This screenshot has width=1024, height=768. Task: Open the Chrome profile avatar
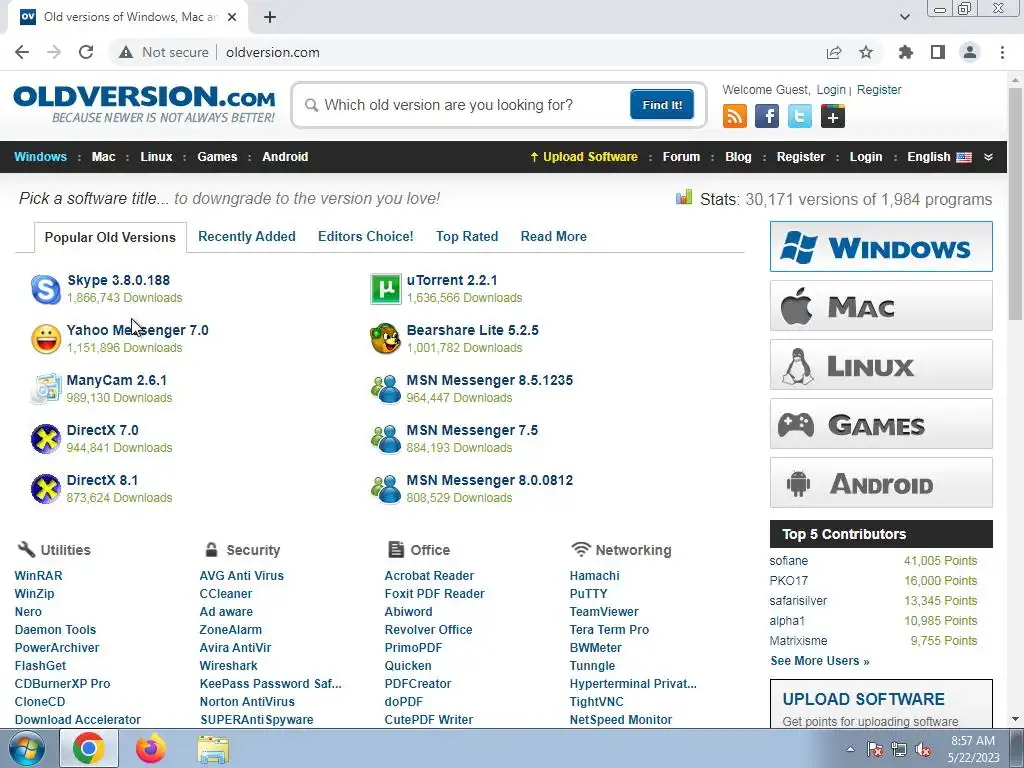(970, 52)
